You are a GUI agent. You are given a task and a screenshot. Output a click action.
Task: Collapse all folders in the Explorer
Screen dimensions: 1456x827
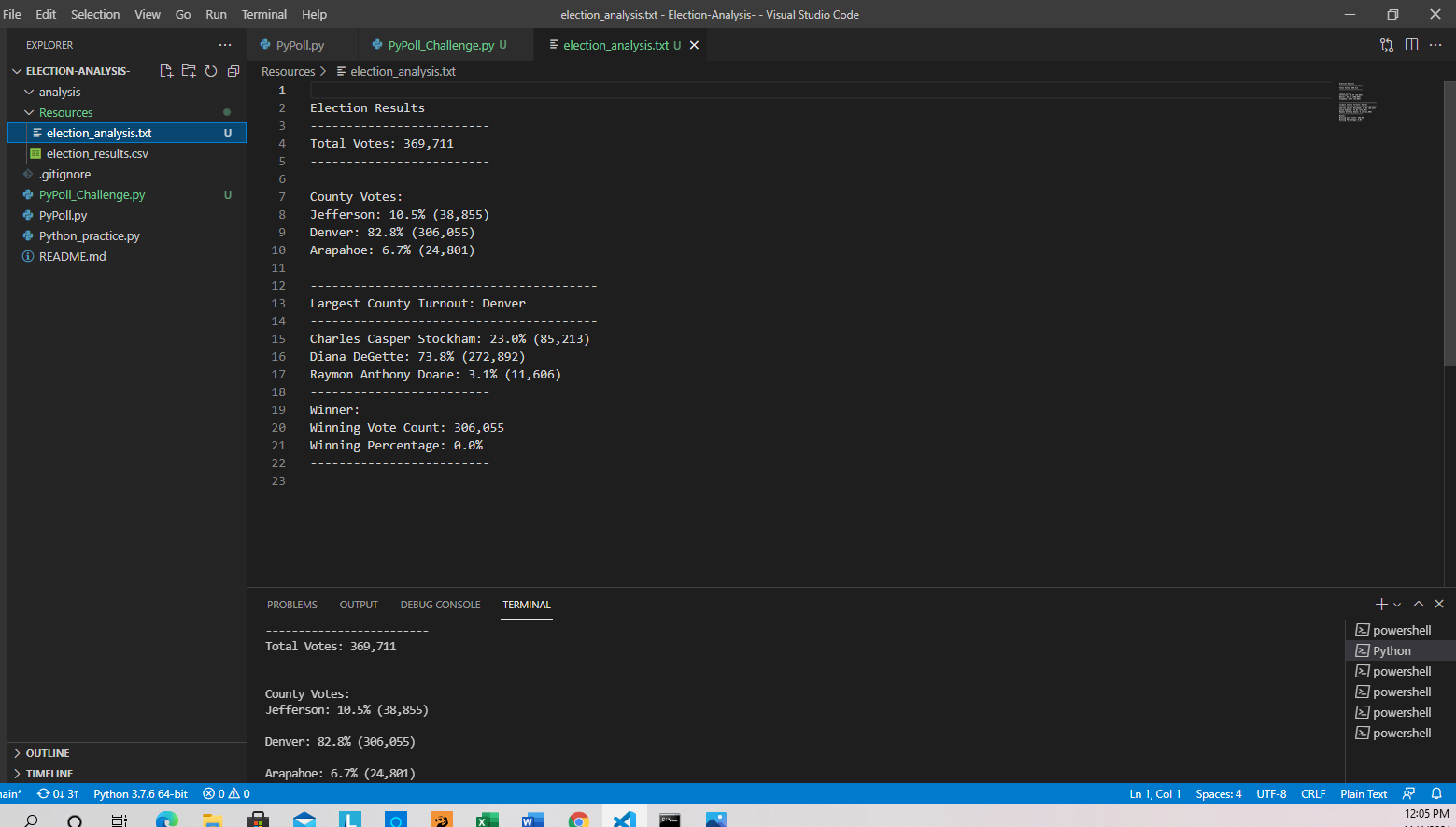point(233,71)
